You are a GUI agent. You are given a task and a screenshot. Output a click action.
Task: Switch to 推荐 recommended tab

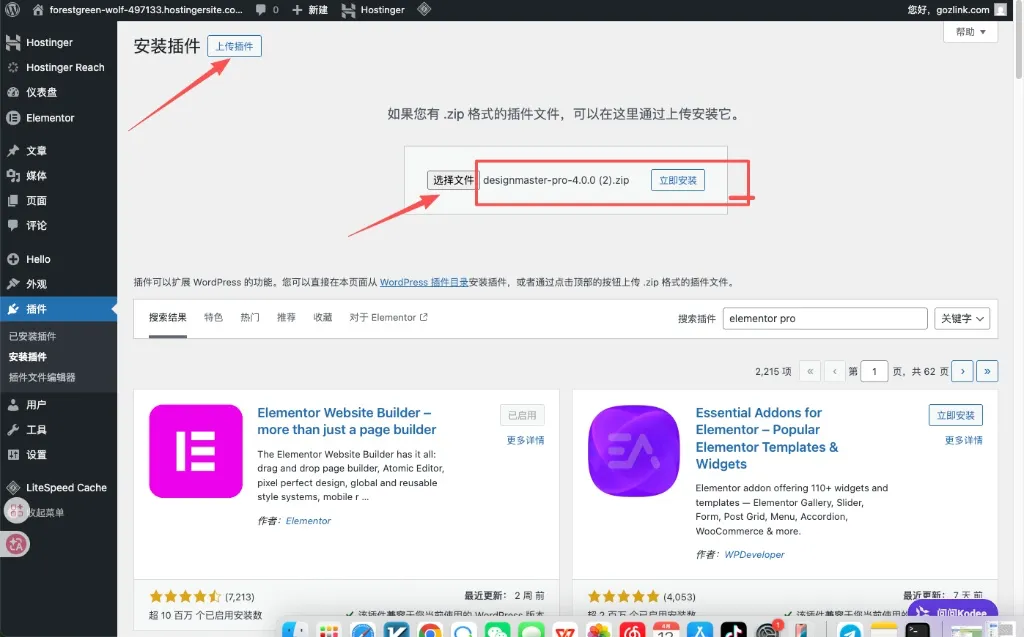(x=286, y=318)
